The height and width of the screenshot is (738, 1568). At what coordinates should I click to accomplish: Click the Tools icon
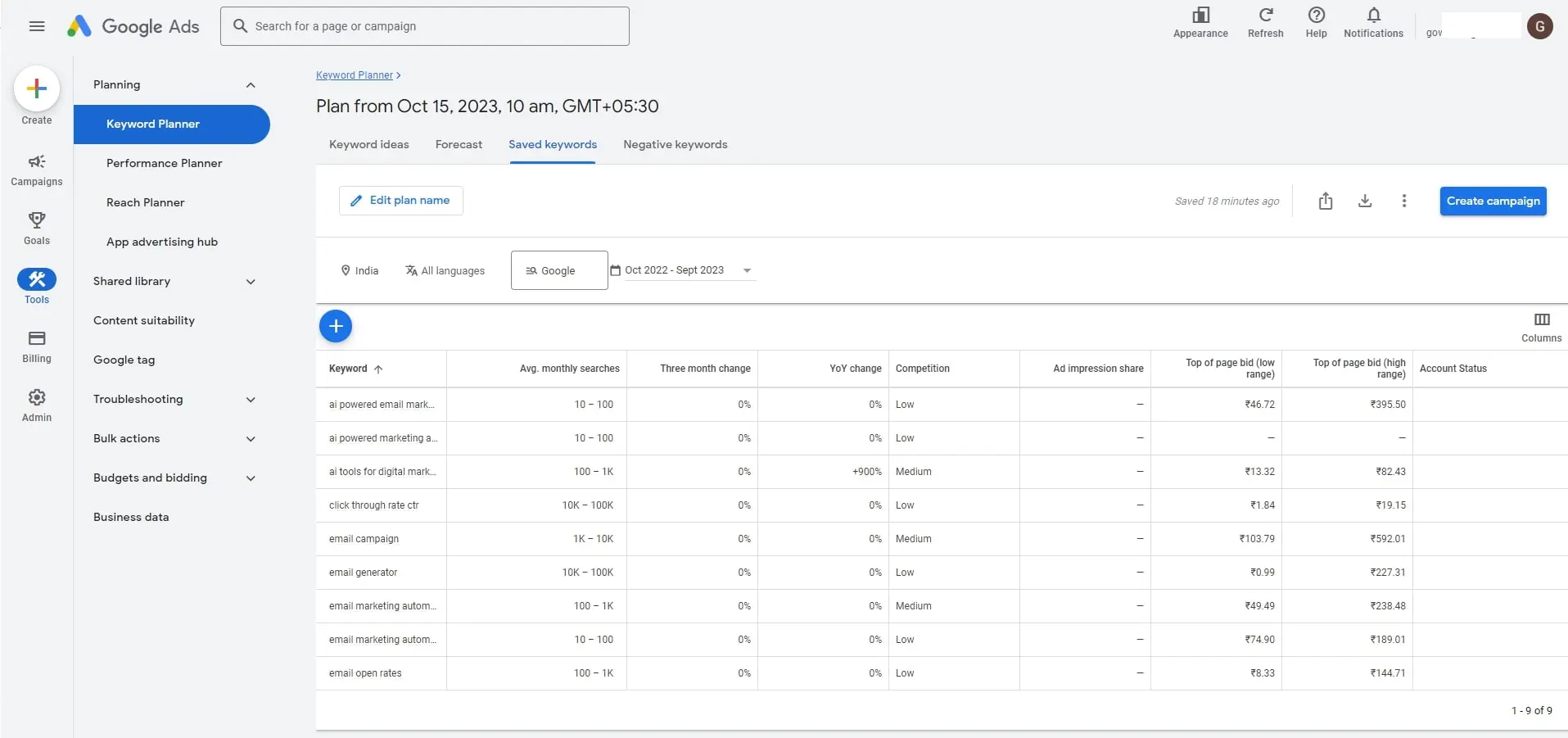pyautogui.click(x=36, y=280)
